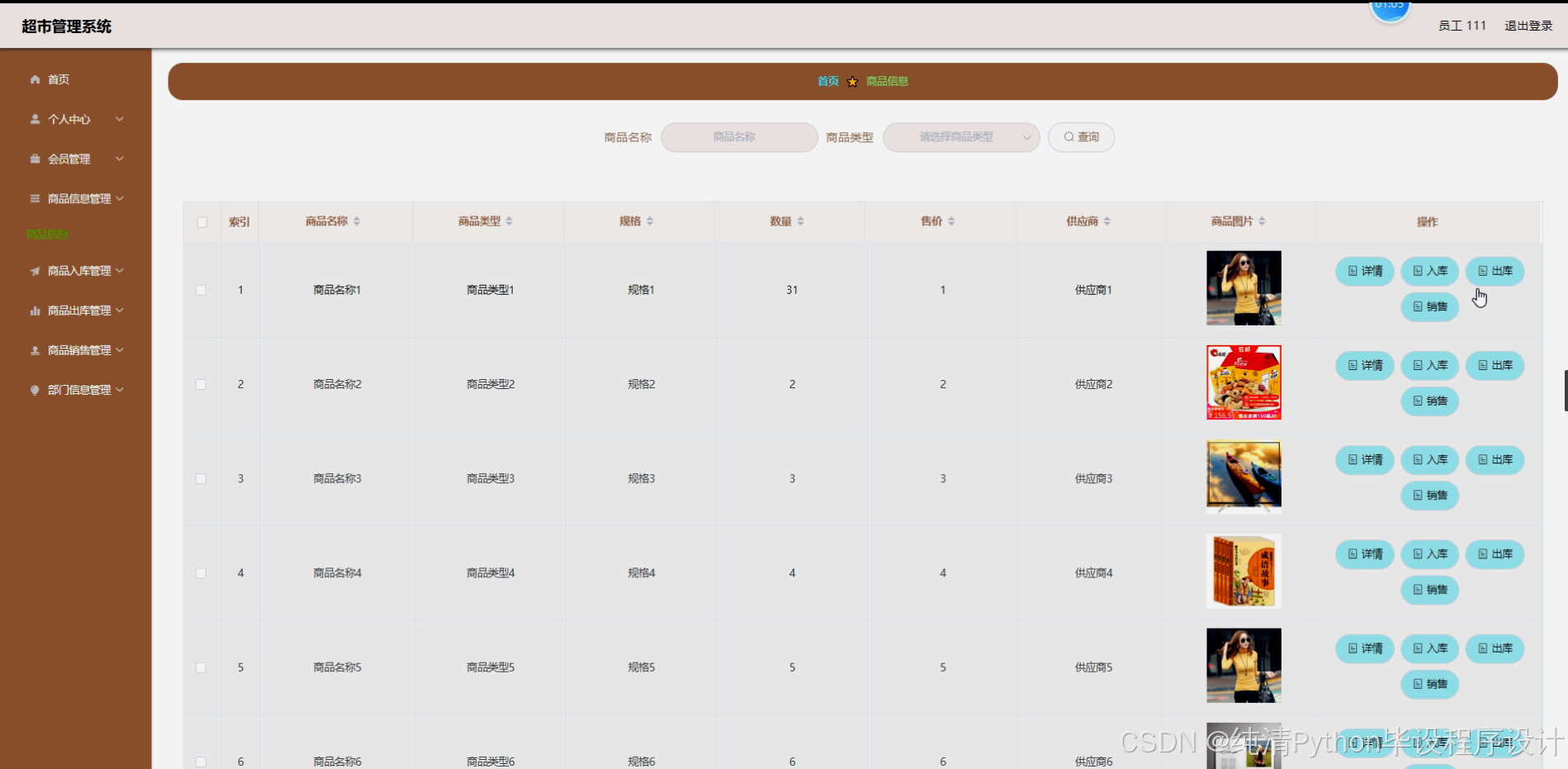Screen dimensions: 1568x769
Task: Click 销售 for 商品名称1
Action: click(1430, 306)
